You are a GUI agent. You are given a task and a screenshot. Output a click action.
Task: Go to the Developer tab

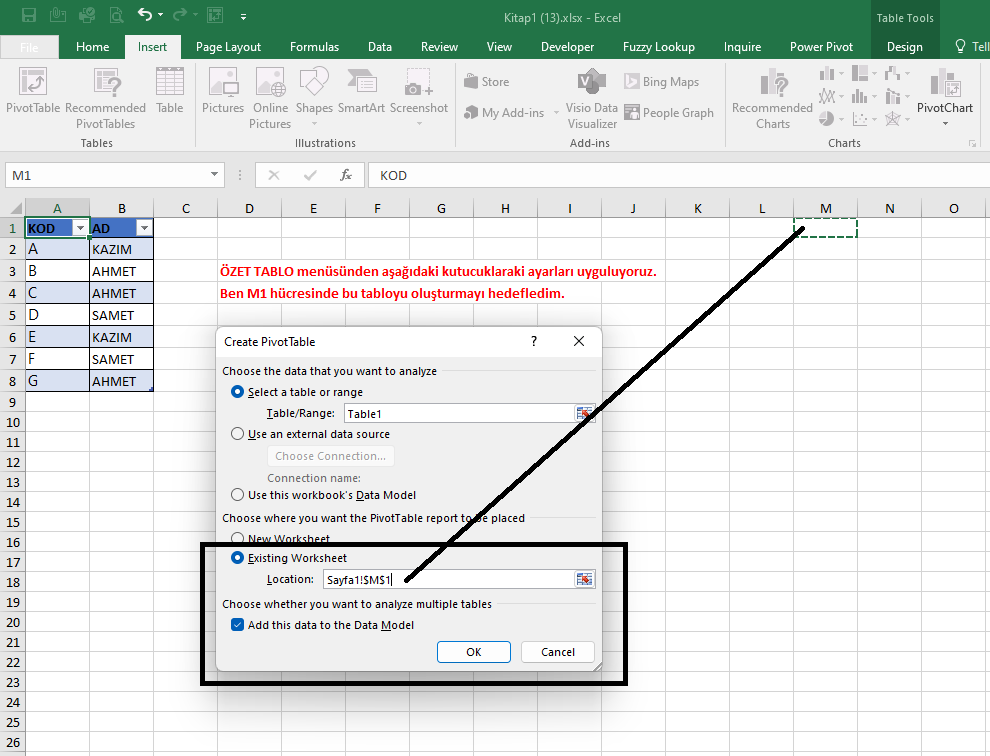(567, 47)
